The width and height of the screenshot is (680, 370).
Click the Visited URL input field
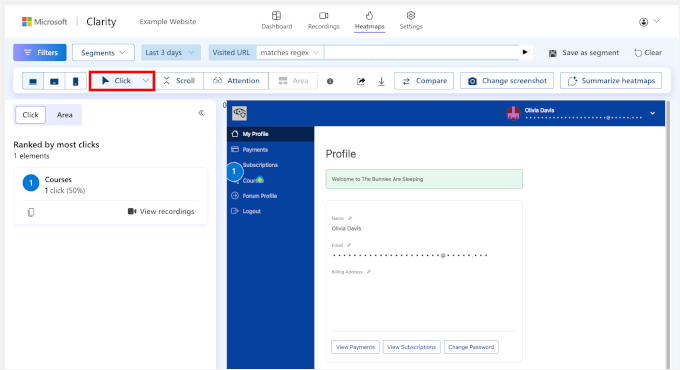[x=422, y=52]
